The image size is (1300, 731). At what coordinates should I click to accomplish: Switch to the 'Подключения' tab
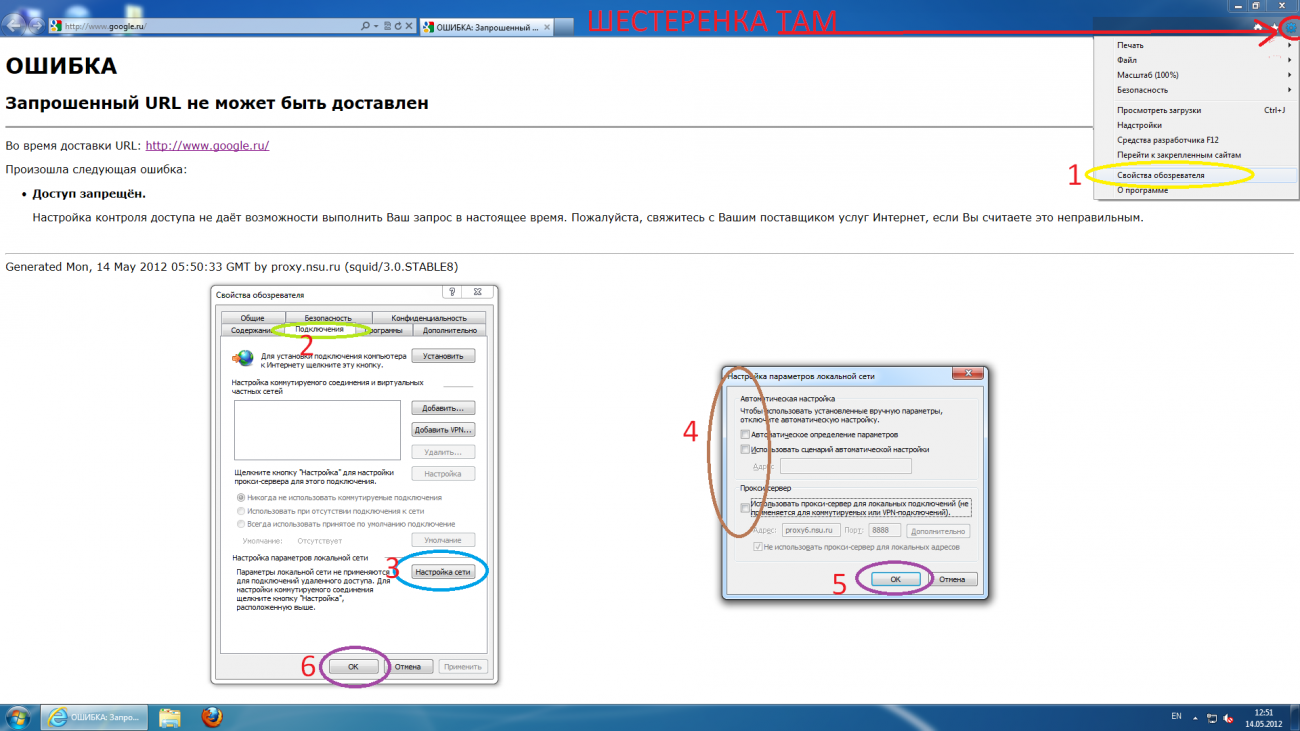[x=319, y=329]
